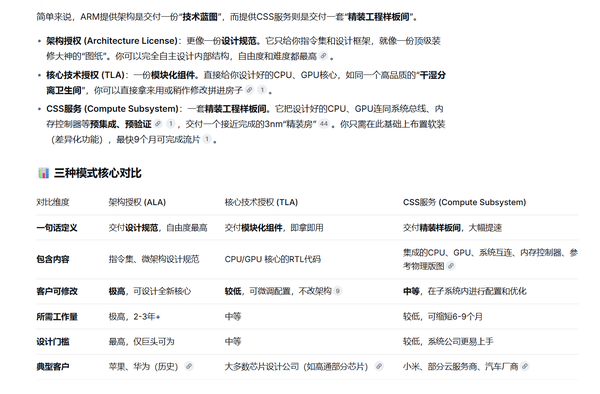Viewport: 600px width, 394px height.
Task: Open citation badge 9 after 不改架构
Action: pos(338,291)
